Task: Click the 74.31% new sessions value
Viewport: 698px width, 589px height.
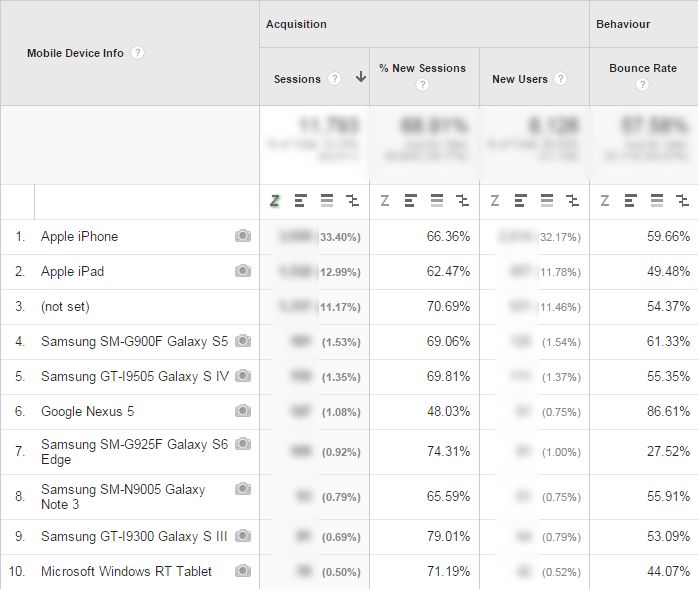Action: point(448,451)
